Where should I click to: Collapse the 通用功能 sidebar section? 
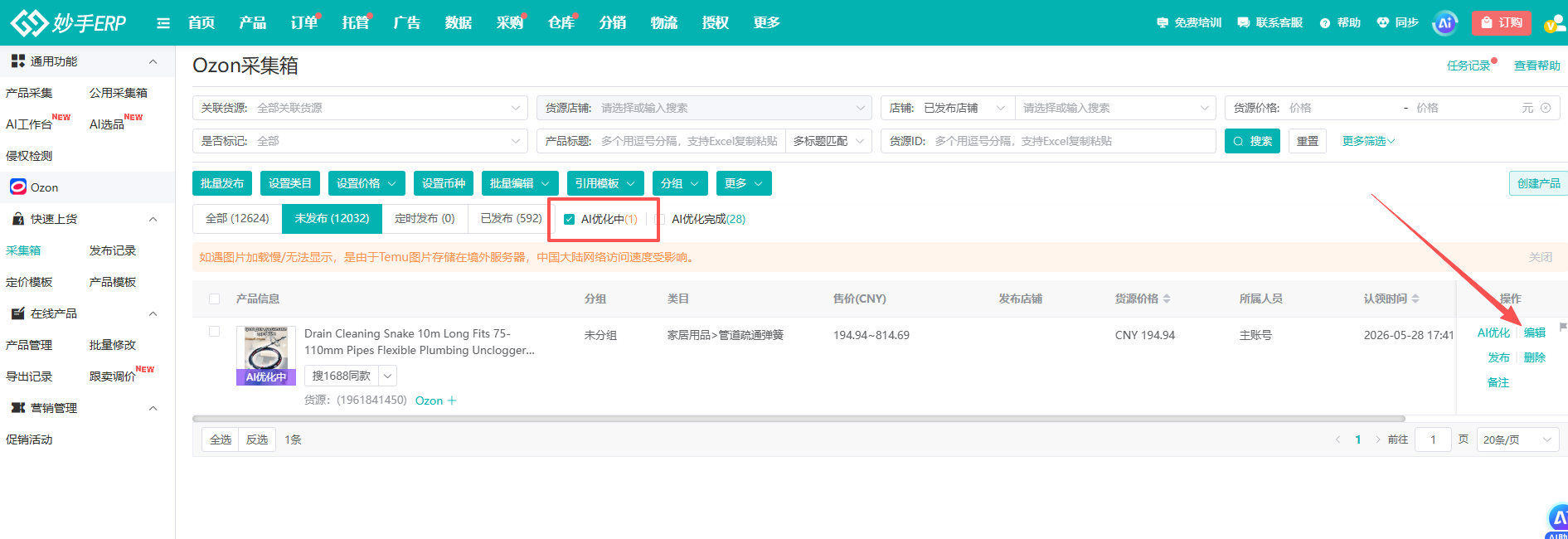(x=153, y=62)
